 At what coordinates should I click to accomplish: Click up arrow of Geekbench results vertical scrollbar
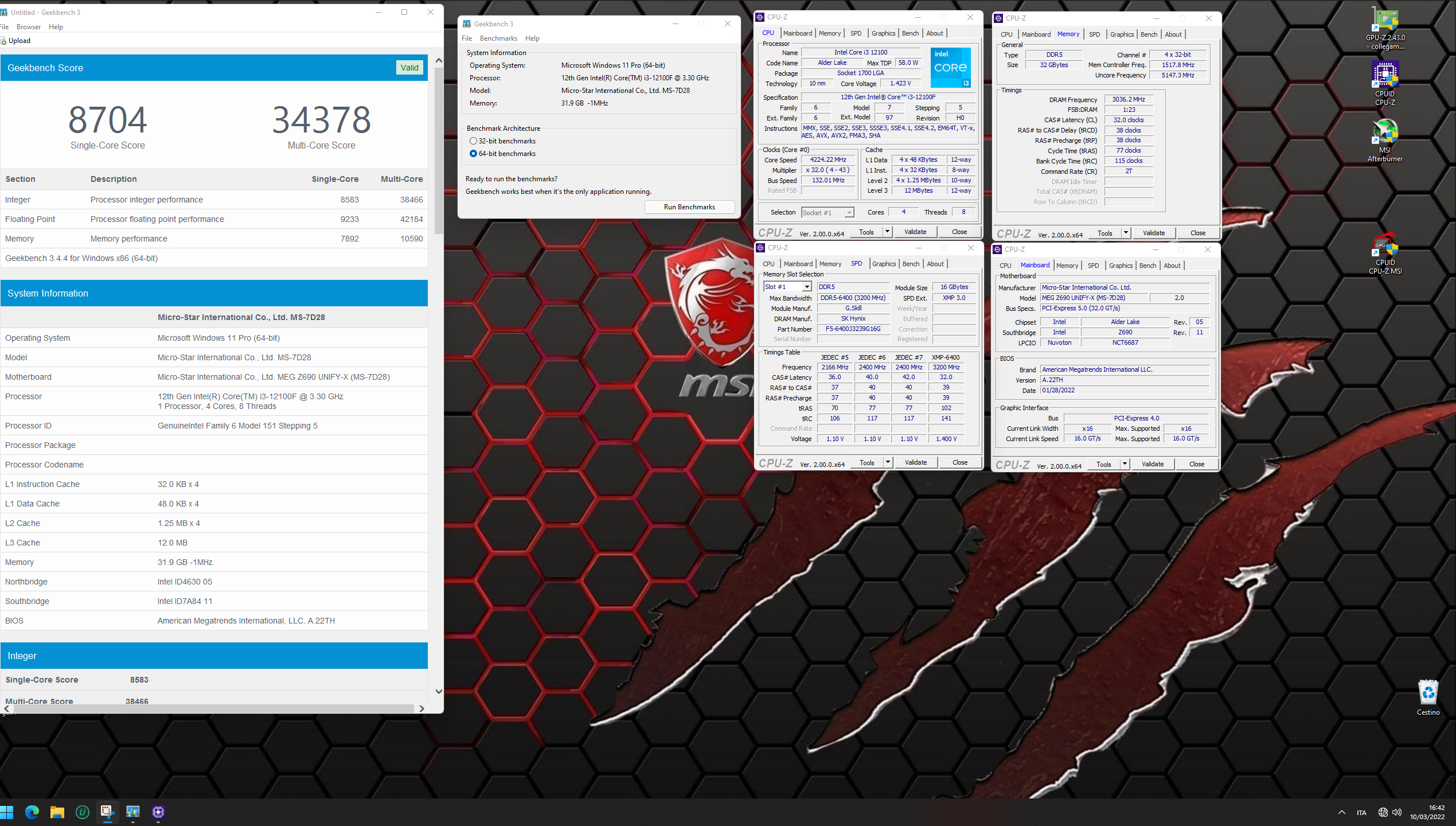439,60
